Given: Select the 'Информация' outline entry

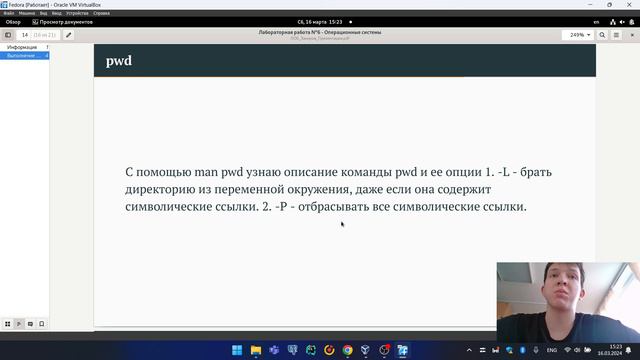Looking at the screenshot, I should (24, 47).
